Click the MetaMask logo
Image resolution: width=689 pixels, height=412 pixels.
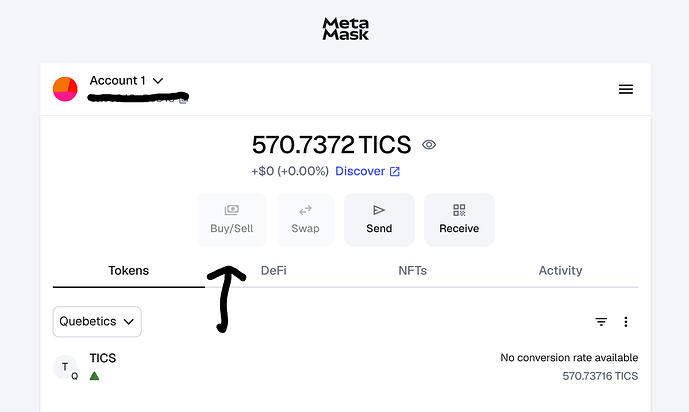344,29
